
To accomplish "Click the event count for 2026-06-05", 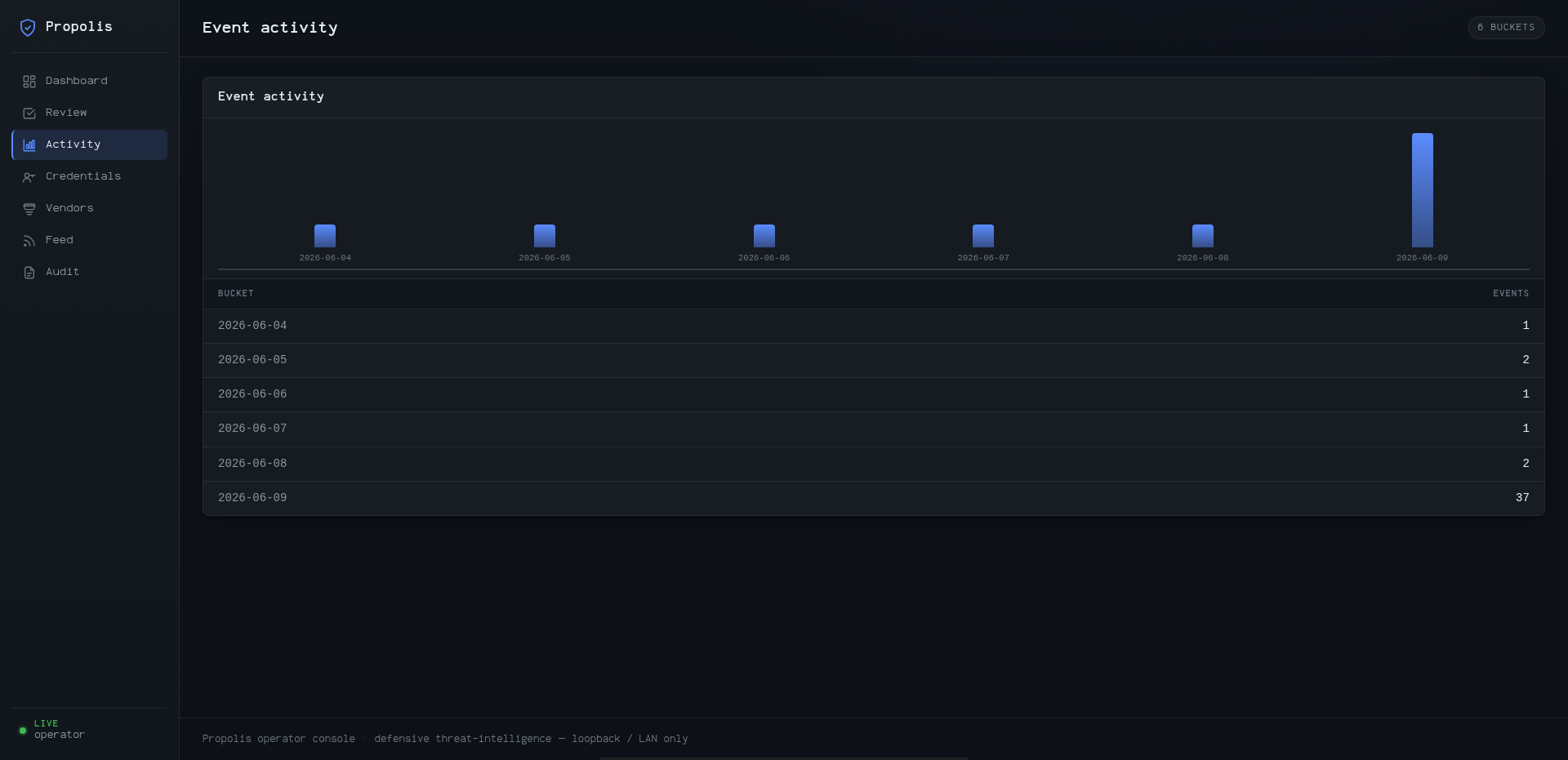I will [1526, 360].
